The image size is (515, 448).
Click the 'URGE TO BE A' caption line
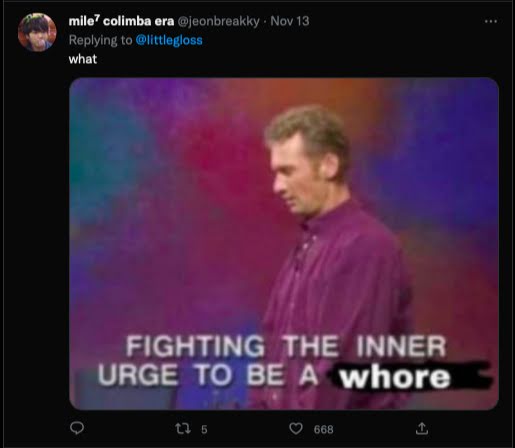tap(208, 375)
